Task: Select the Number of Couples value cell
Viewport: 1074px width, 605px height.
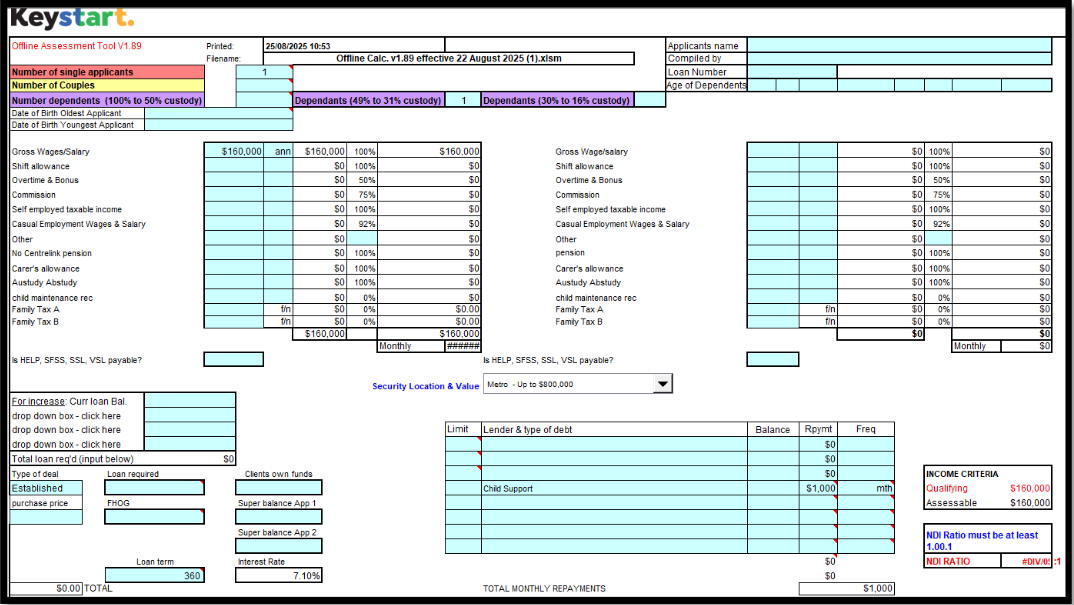Action: [x=264, y=86]
